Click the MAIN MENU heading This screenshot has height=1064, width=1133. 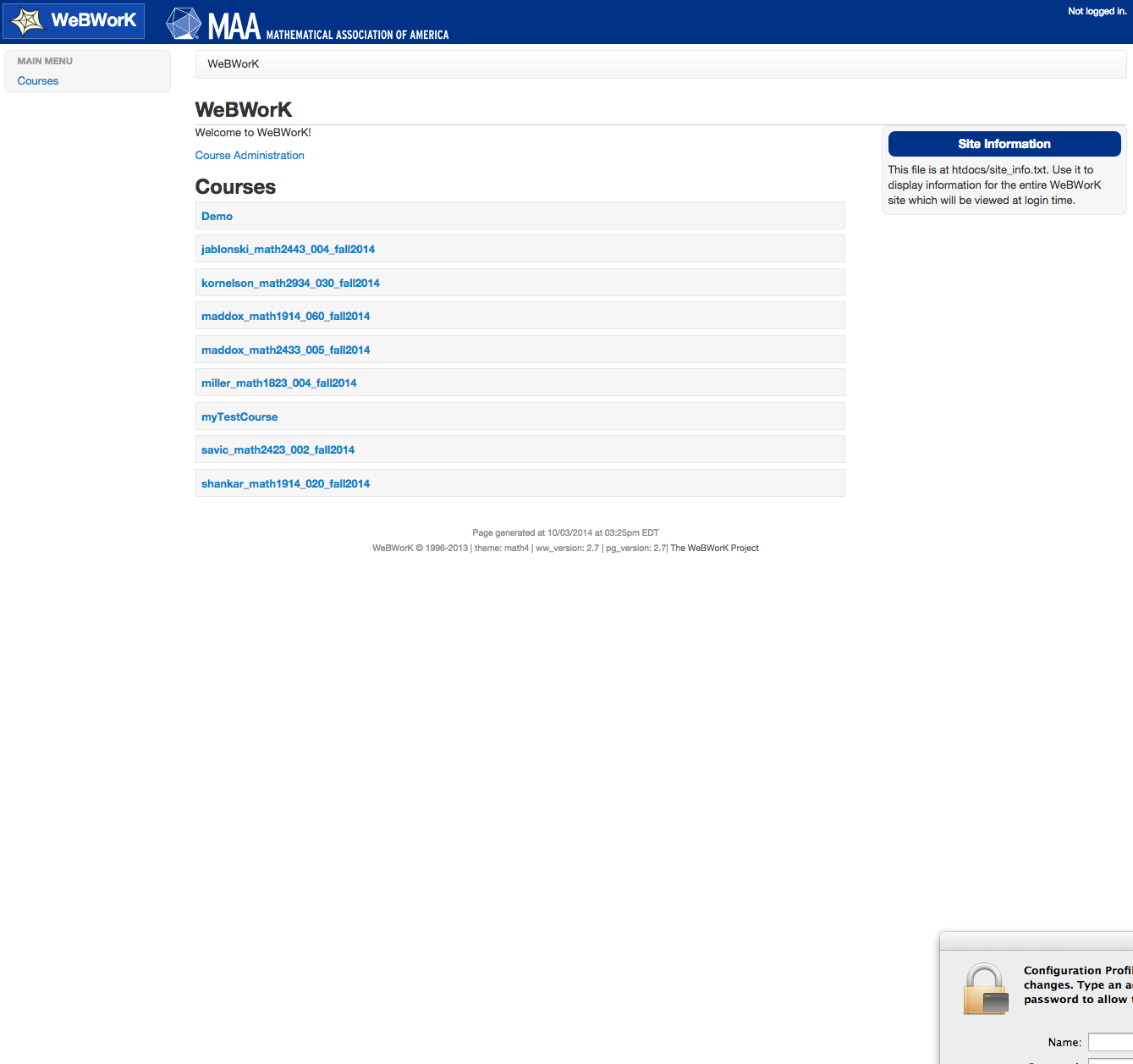pyautogui.click(x=45, y=61)
